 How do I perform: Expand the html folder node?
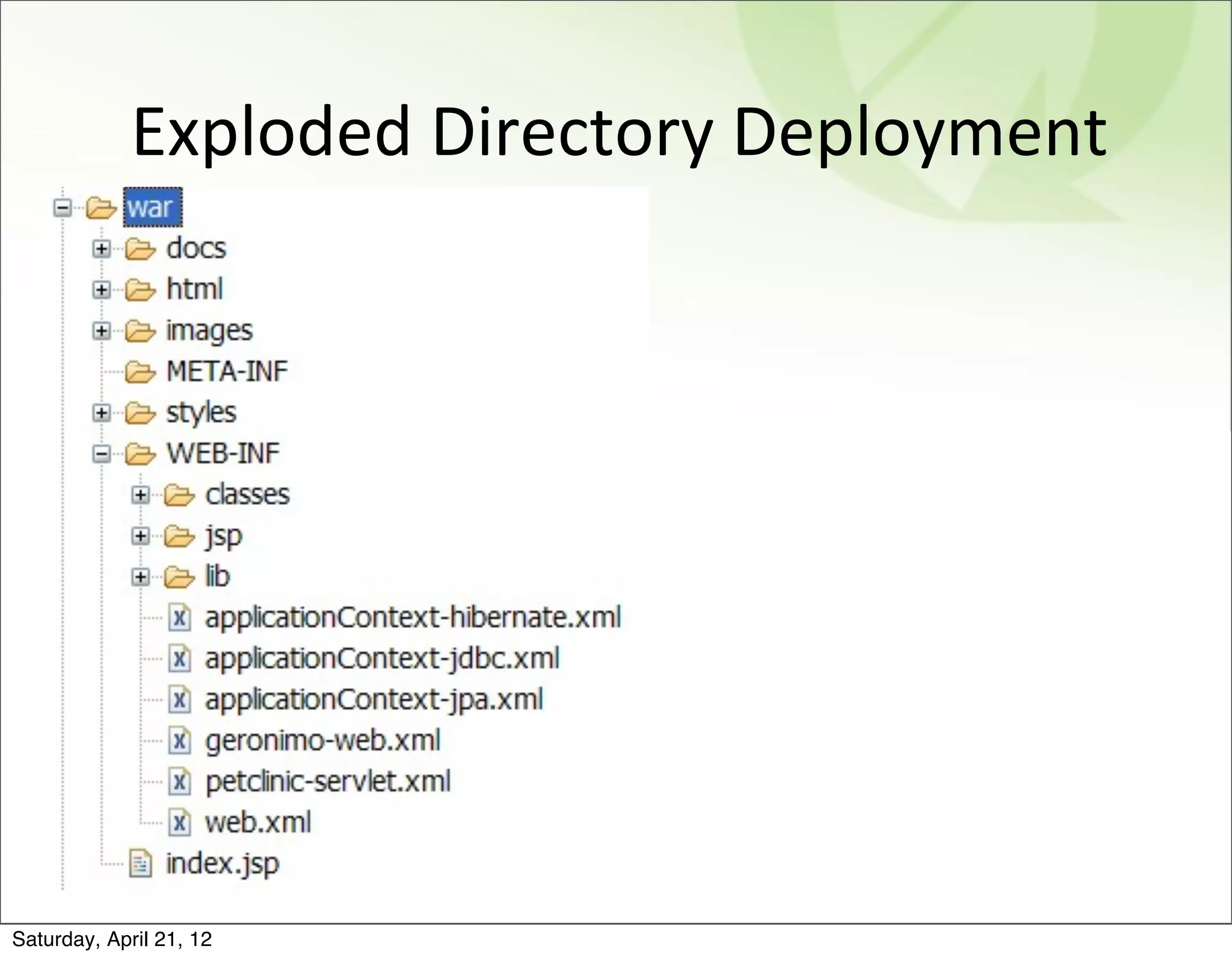[102, 290]
